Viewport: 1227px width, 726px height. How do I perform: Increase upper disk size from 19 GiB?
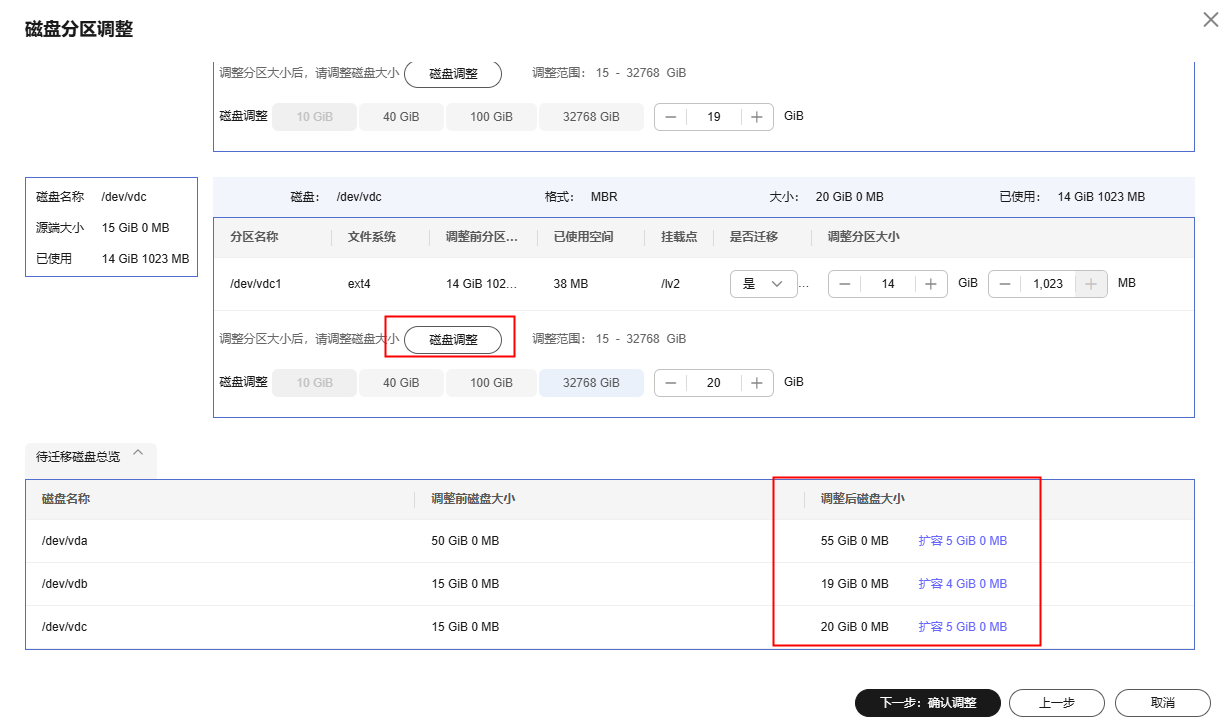point(757,117)
